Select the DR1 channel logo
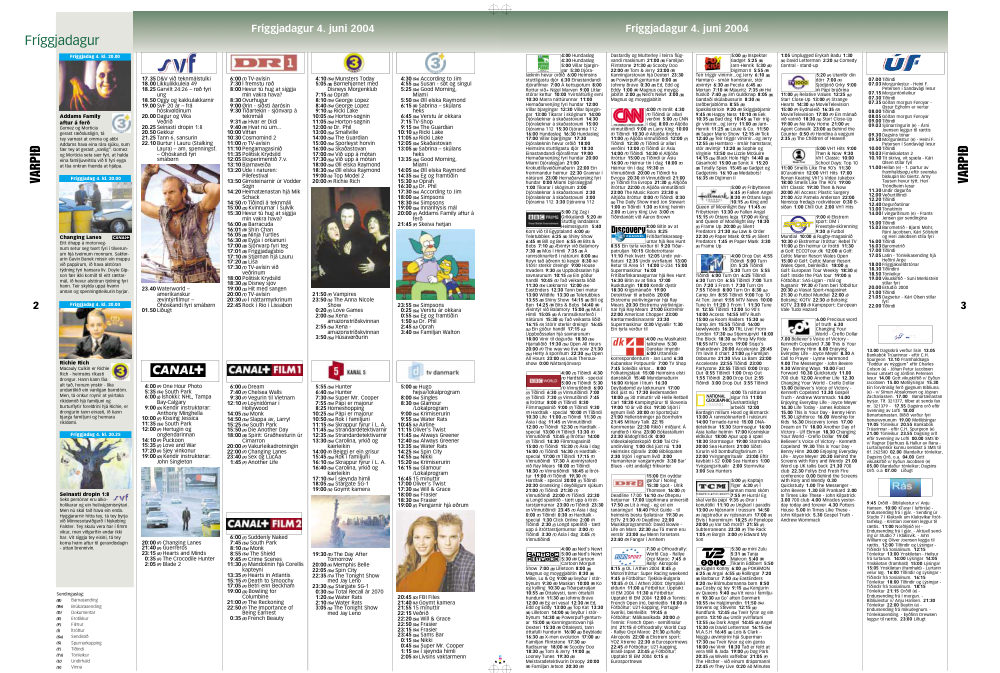 pyautogui.click(x=264, y=63)
